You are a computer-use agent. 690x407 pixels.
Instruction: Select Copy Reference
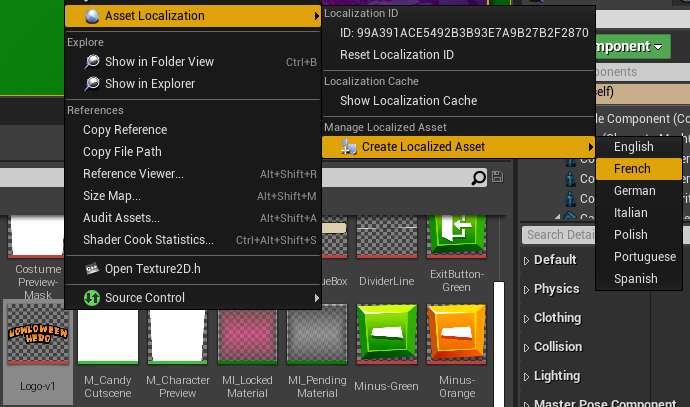click(193, 130)
